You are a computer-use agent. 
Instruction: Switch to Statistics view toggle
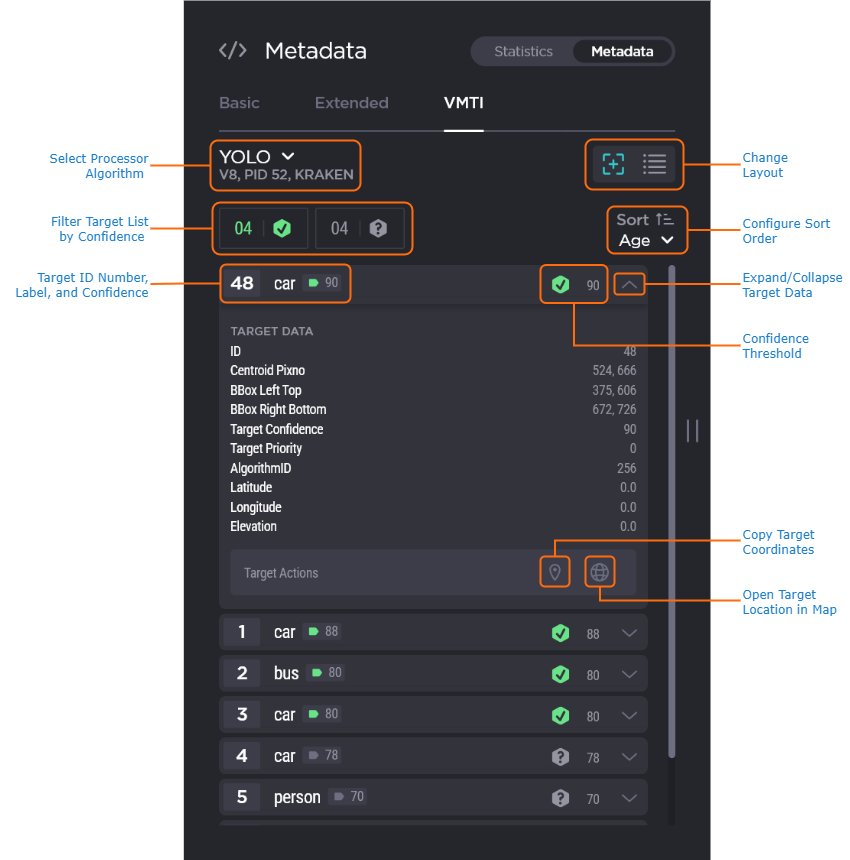523,51
